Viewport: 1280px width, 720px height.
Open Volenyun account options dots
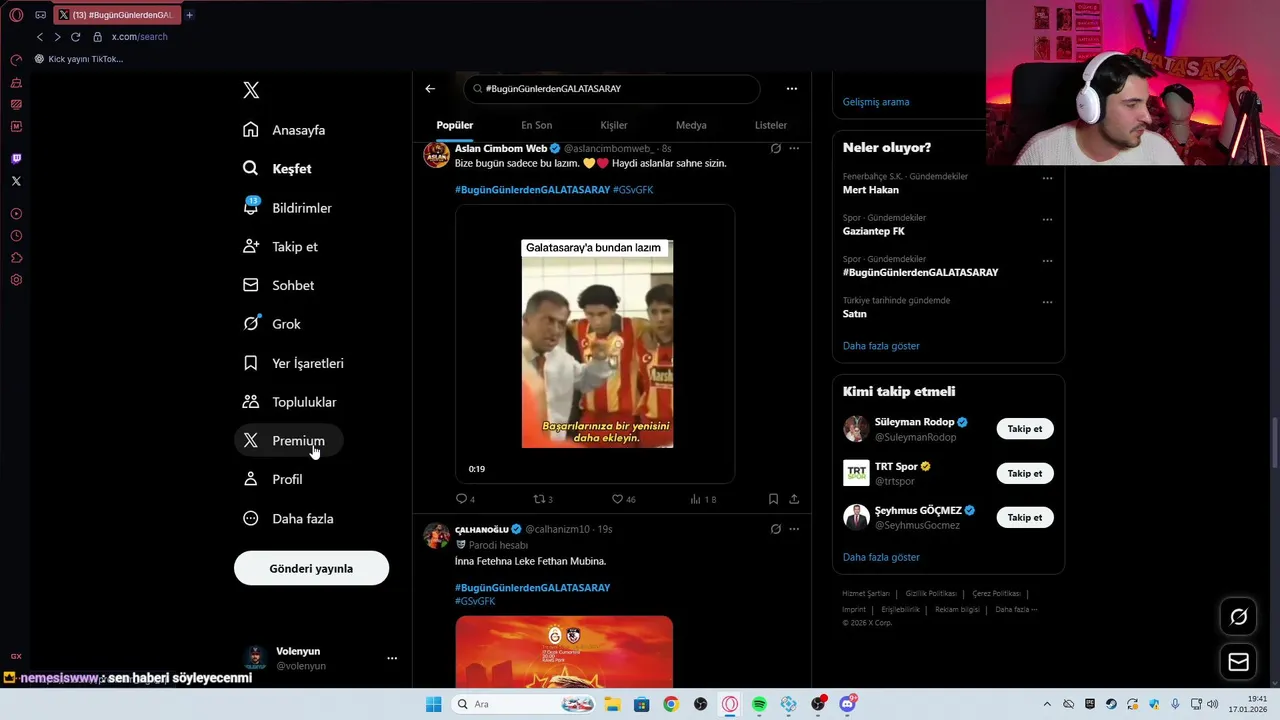click(x=392, y=658)
